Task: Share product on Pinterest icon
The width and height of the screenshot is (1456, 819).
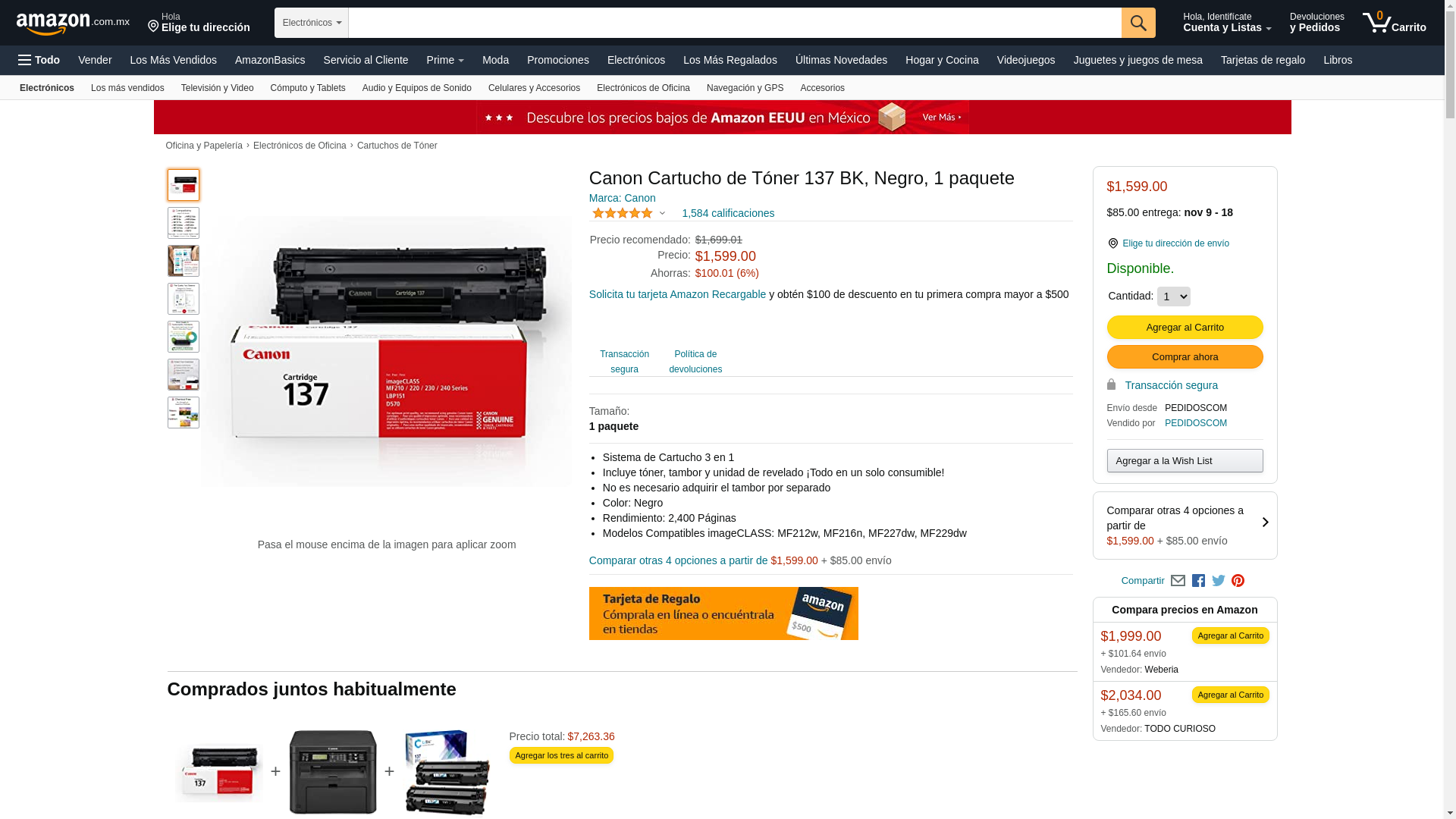Action: [x=1238, y=581]
